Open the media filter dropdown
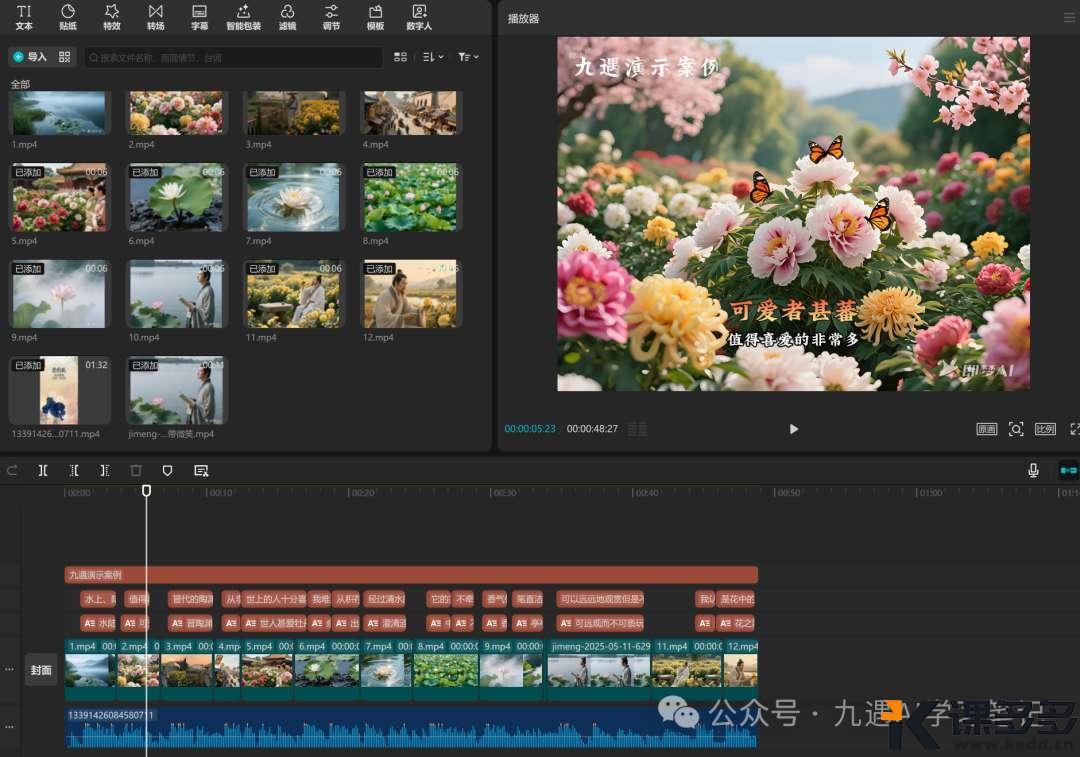The image size is (1080, 757). pyautogui.click(x=468, y=57)
